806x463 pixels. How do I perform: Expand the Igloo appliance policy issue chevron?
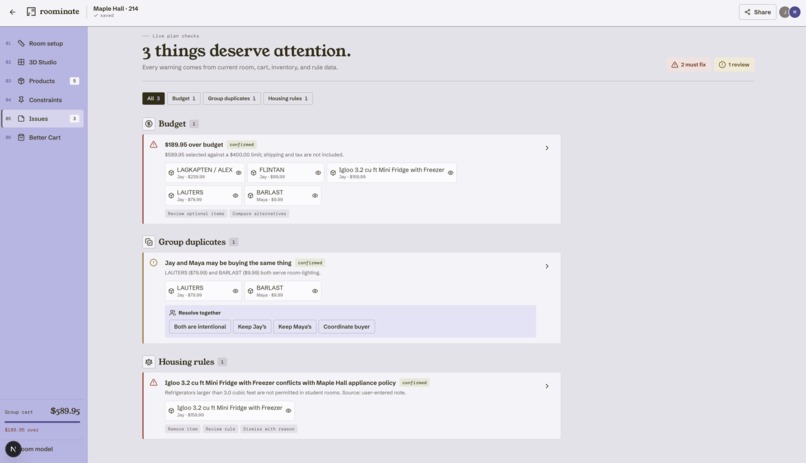pos(547,386)
